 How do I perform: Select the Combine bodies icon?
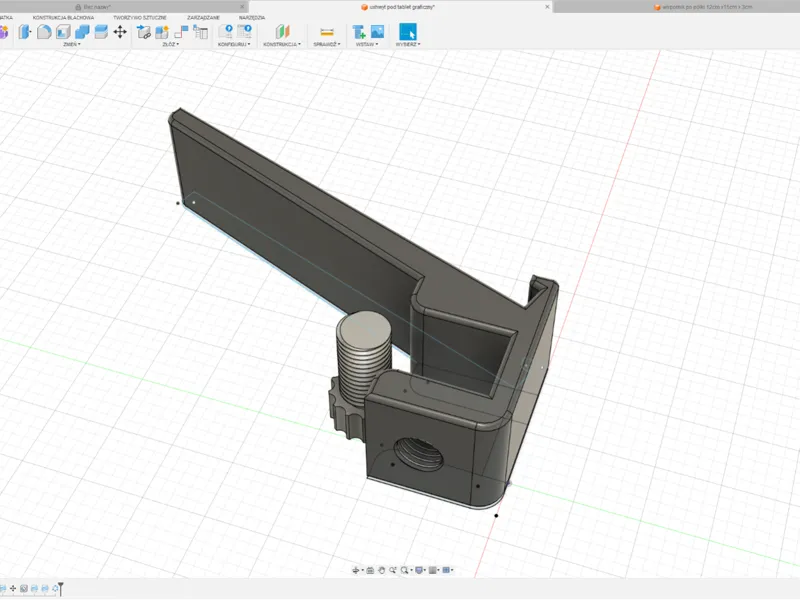[x=82, y=32]
